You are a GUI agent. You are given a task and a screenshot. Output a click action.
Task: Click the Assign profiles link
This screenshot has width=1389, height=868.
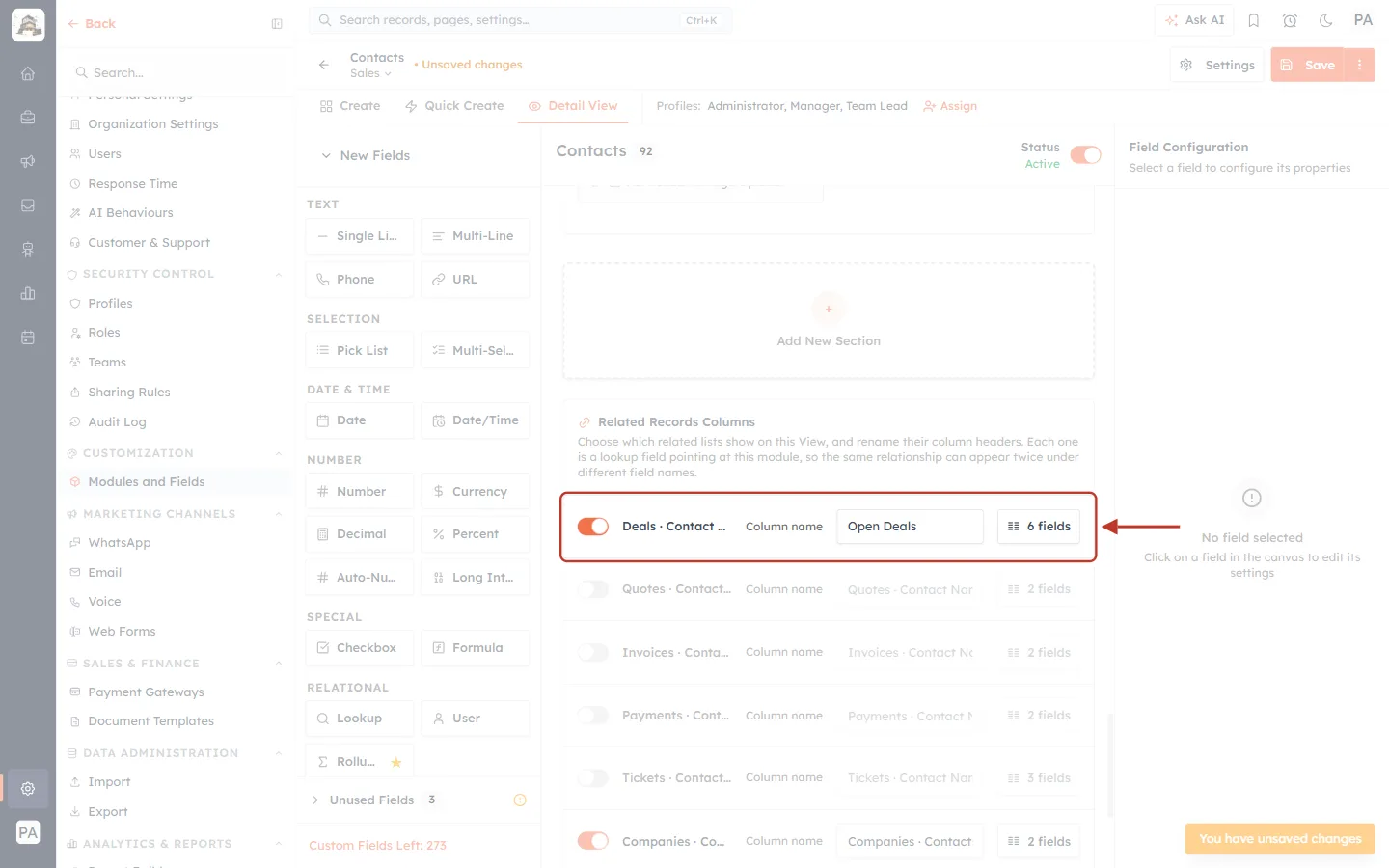[950, 106]
